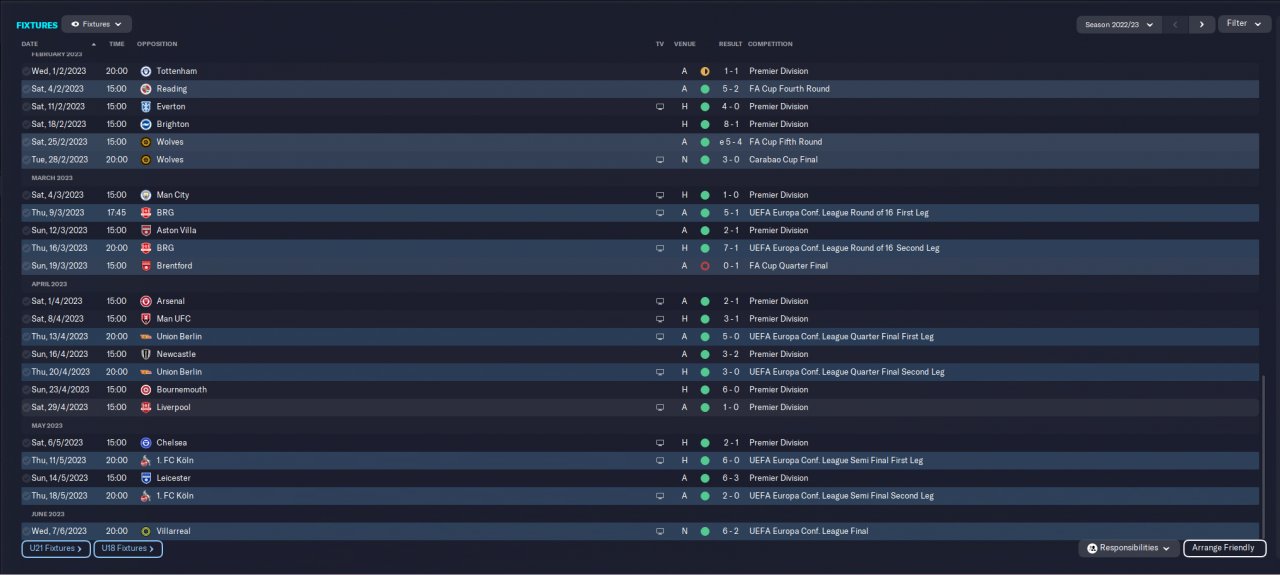Toggle the row selector for Liverpool fixture
This screenshot has width=1280, height=575.
[x=26, y=407]
